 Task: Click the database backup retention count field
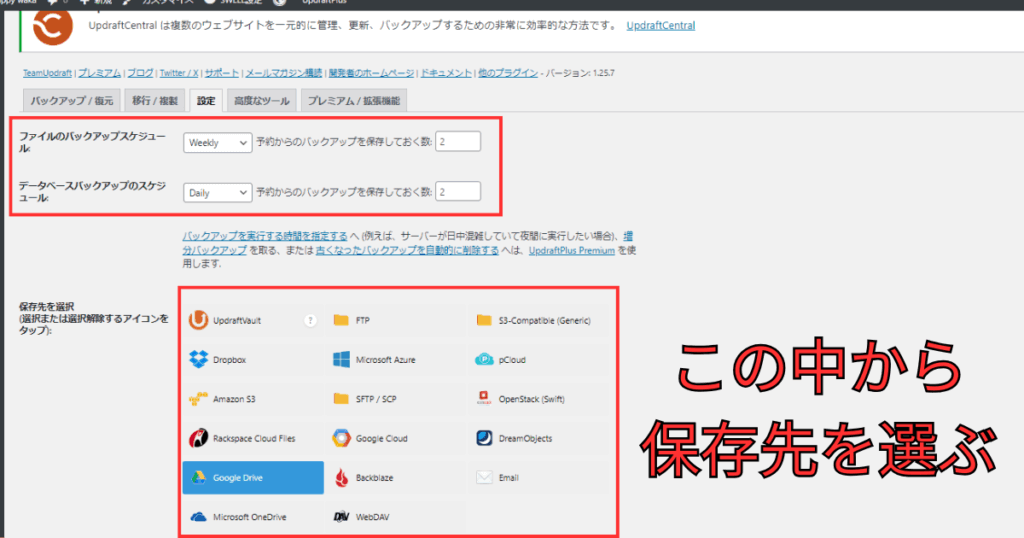[457, 191]
